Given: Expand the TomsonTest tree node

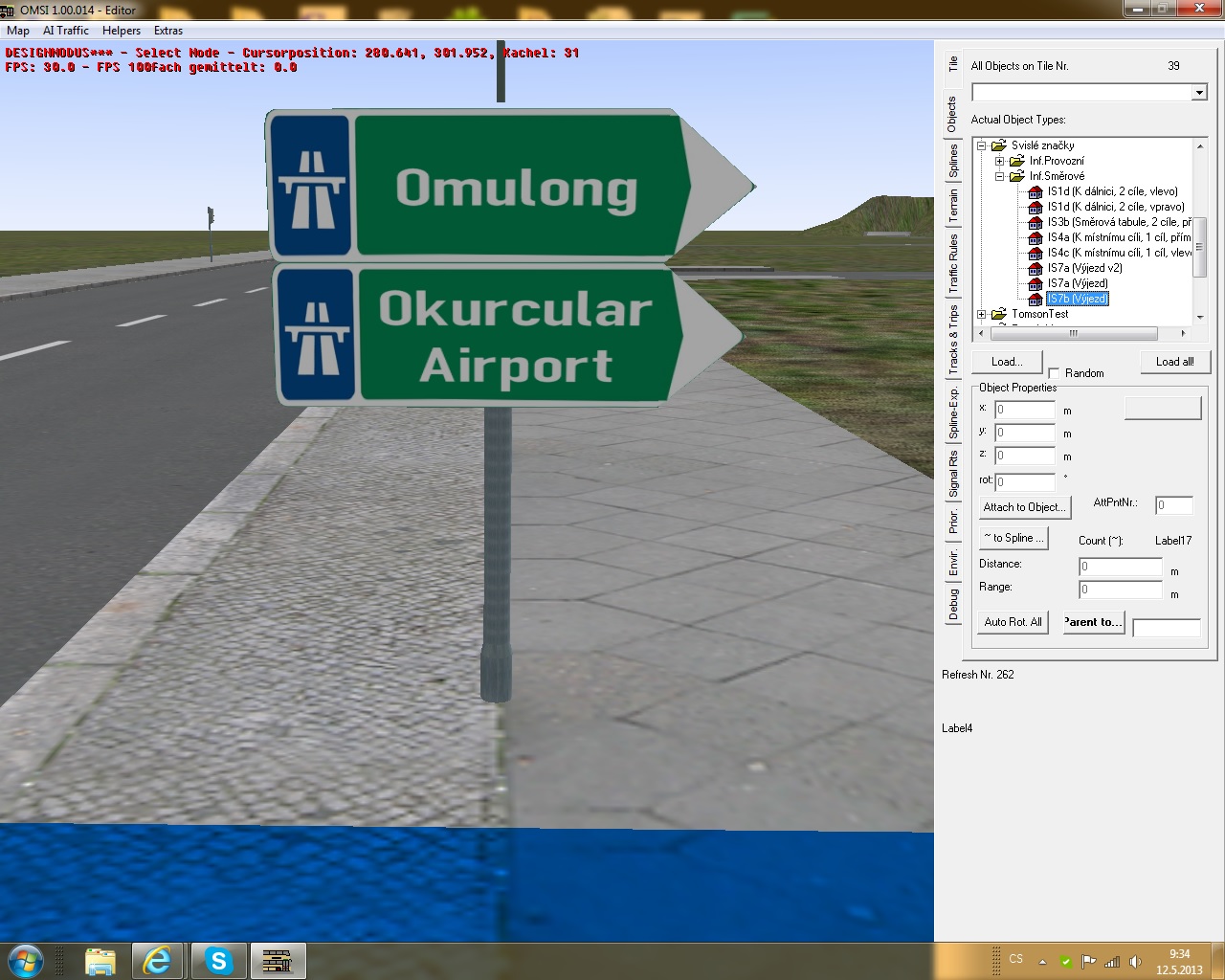Looking at the screenshot, I should [x=981, y=314].
